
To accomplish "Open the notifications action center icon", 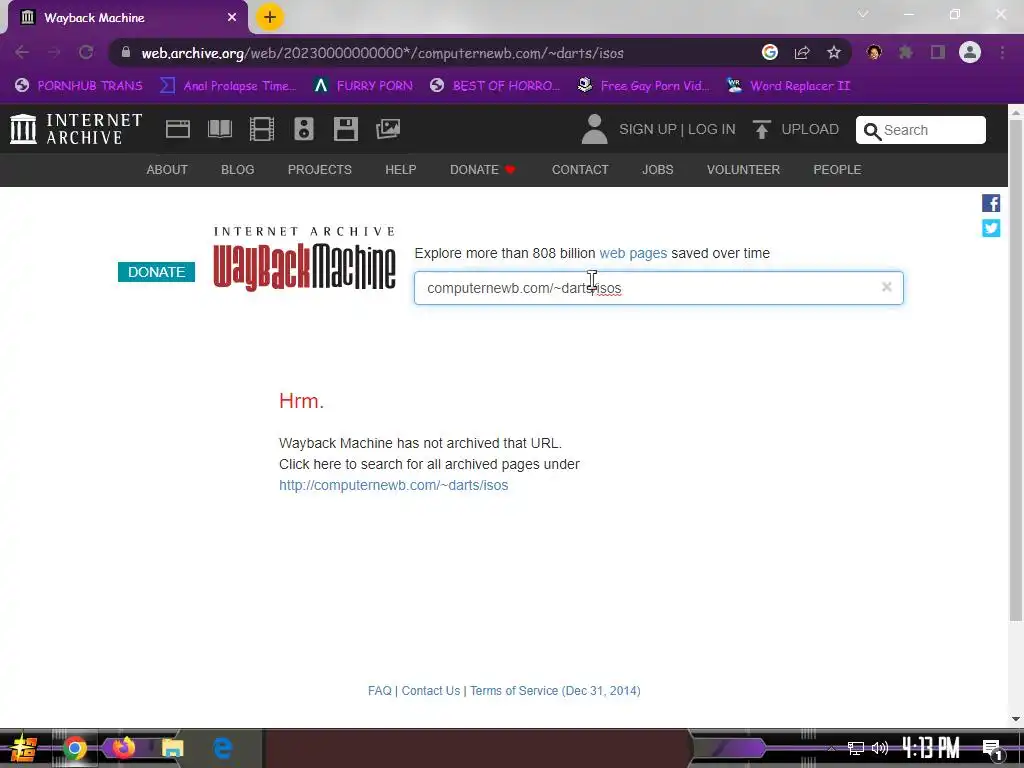I will pos(993,750).
